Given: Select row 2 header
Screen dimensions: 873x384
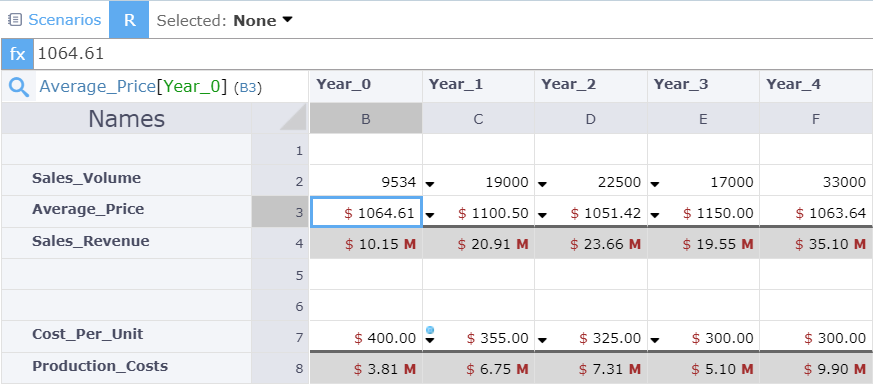Looking at the screenshot, I should 280,181.
